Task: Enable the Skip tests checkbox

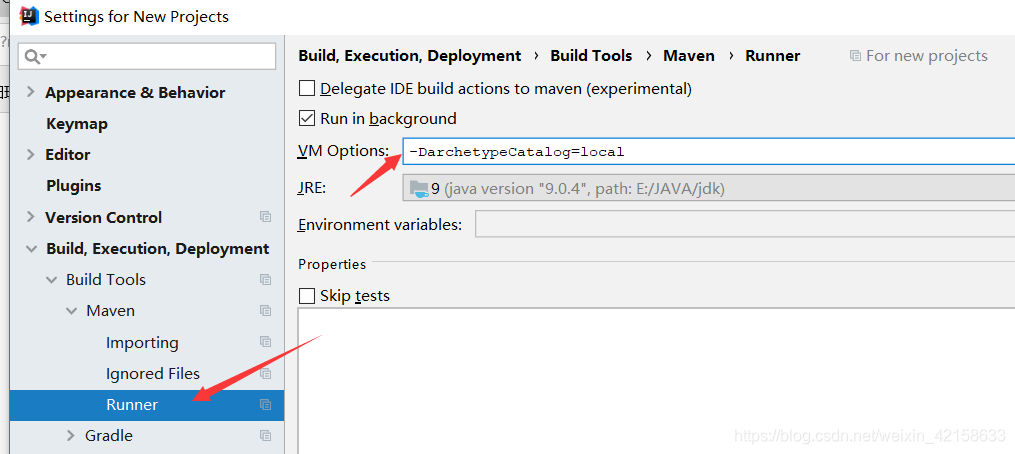Action: click(307, 296)
